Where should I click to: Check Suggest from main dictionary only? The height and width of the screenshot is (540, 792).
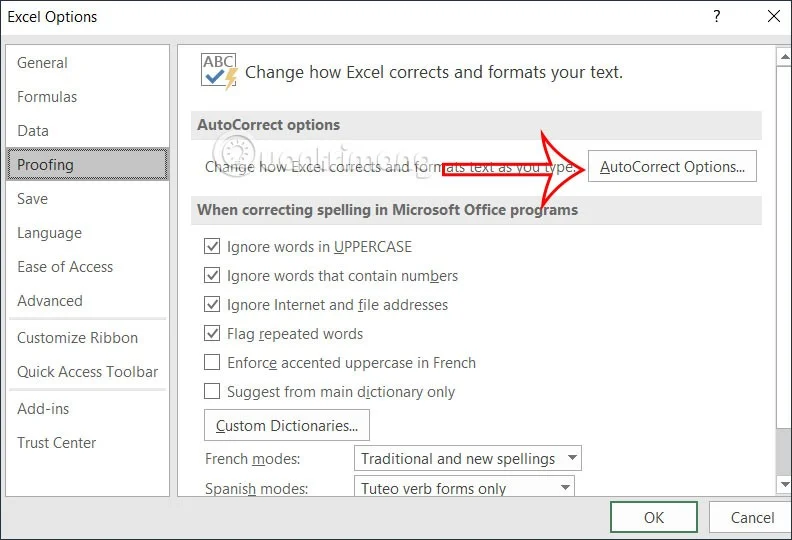pos(212,391)
